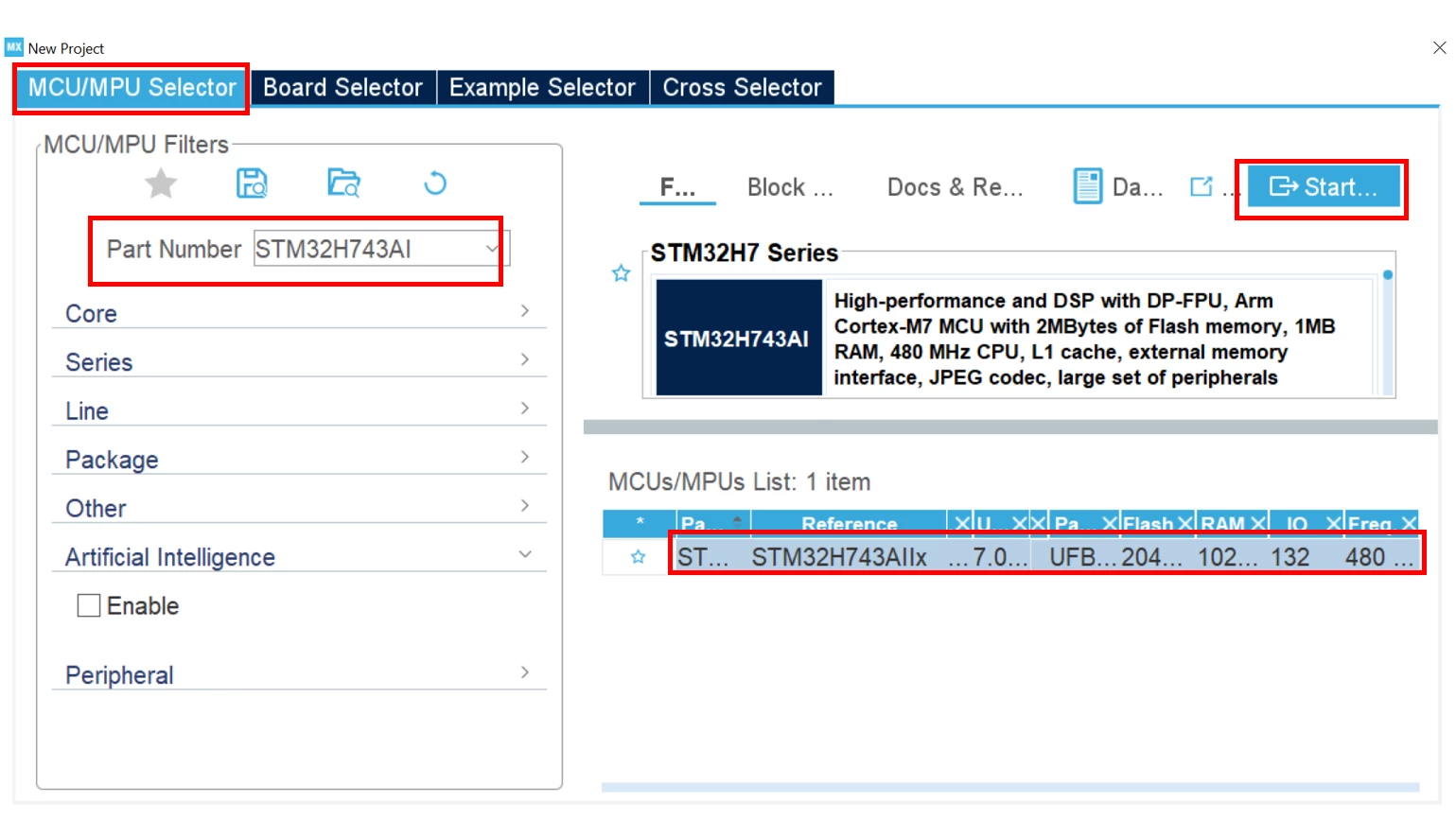Click the Start... project button
1456x820 pixels.
(x=1323, y=187)
